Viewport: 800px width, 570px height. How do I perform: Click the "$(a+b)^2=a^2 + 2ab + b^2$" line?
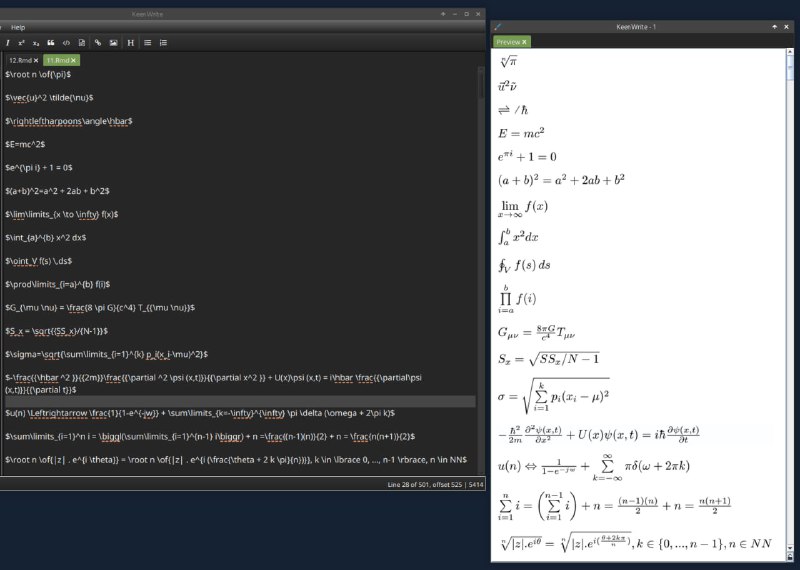[x=57, y=191]
